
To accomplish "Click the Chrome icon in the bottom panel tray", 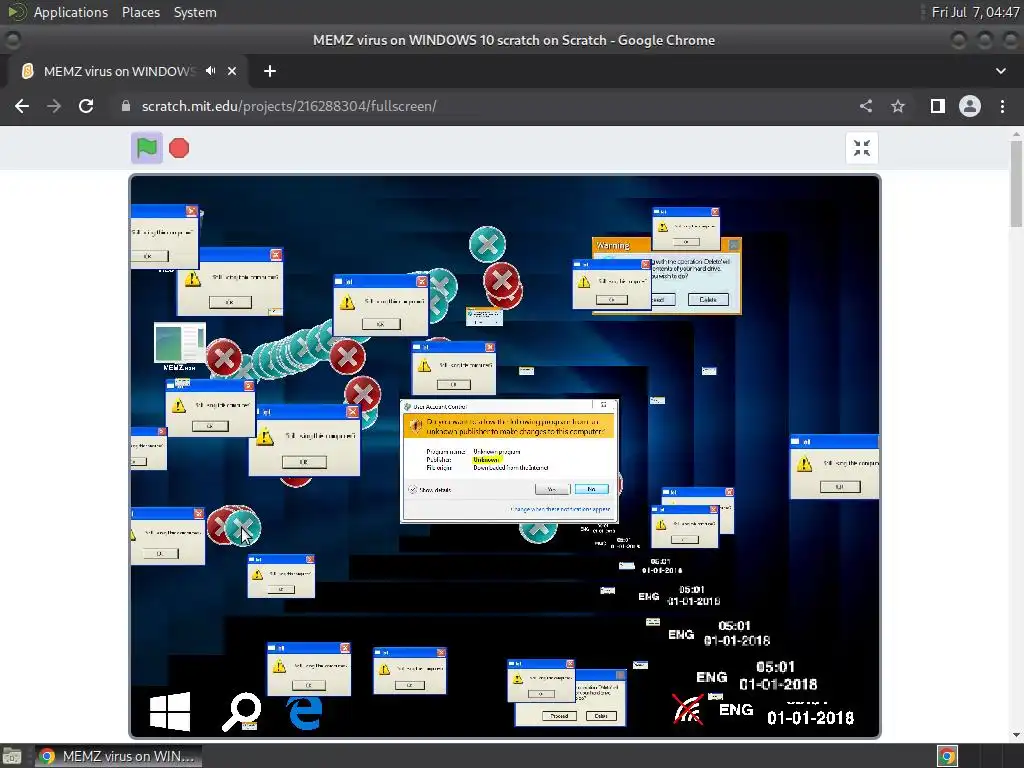I will tap(948, 756).
